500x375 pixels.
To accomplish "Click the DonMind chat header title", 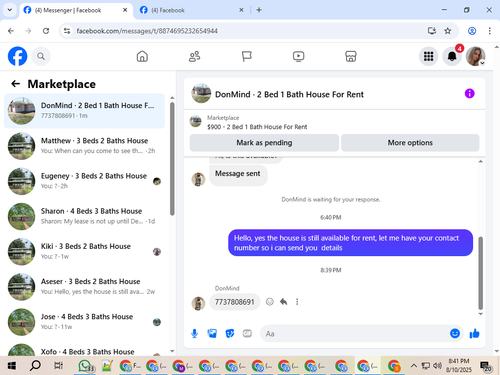I will pos(289,94).
